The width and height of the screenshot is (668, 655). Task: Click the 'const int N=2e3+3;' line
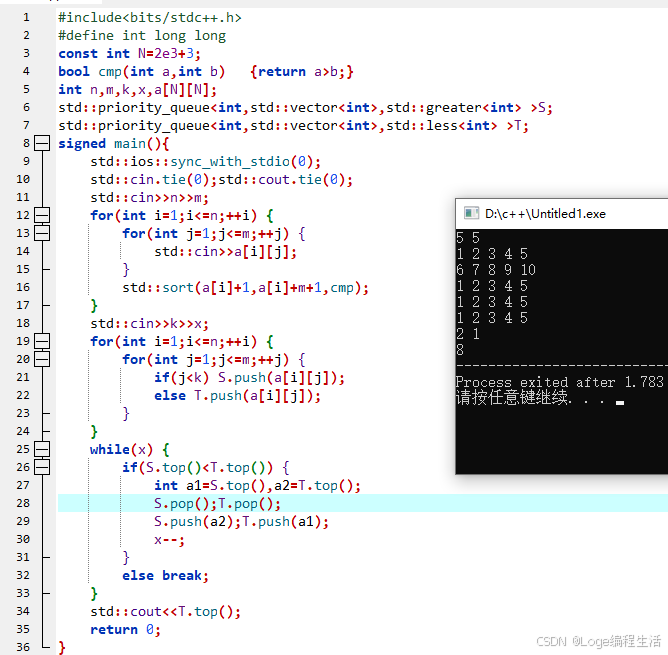coord(130,54)
